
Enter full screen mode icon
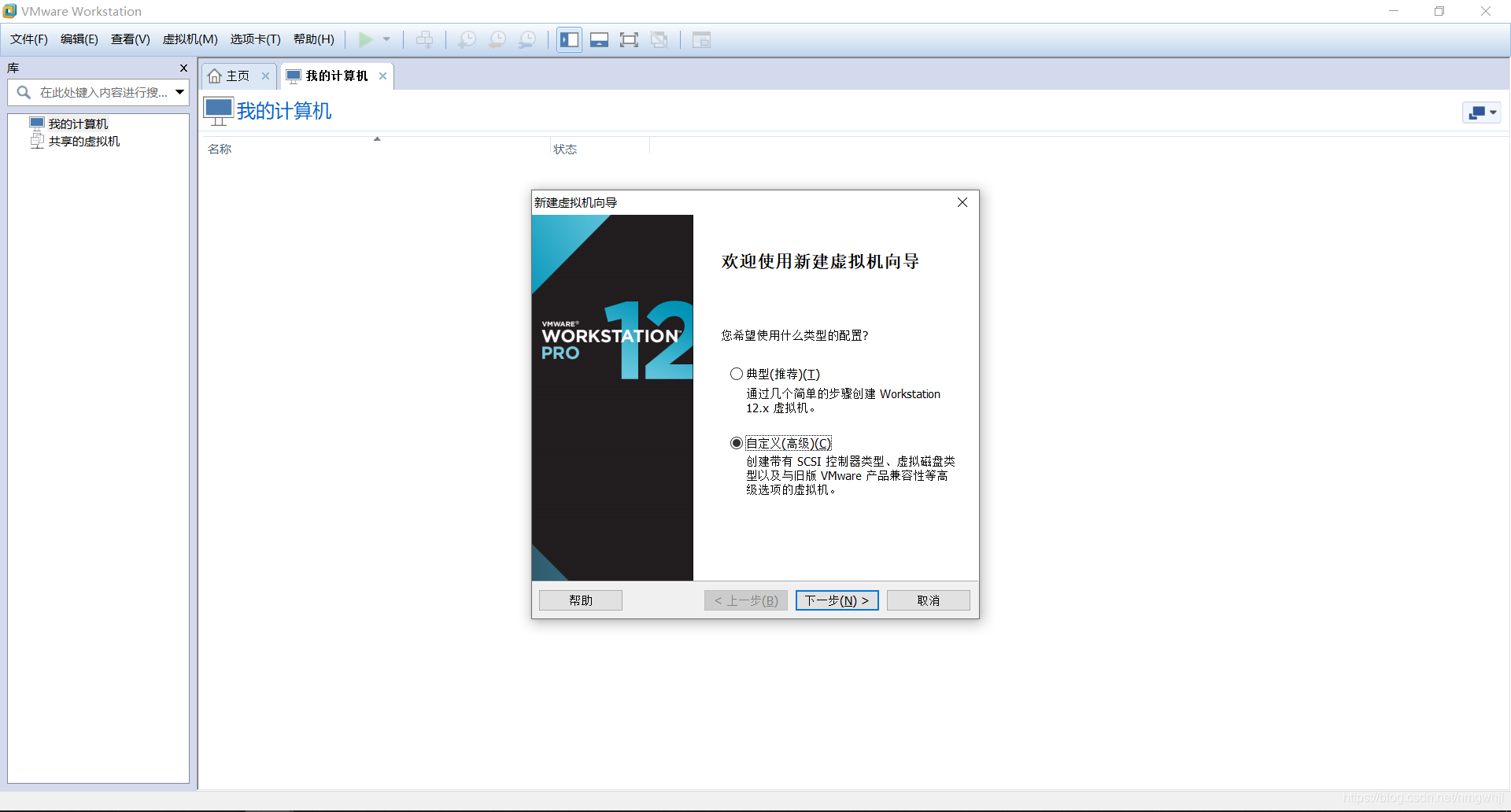coord(629,39)
